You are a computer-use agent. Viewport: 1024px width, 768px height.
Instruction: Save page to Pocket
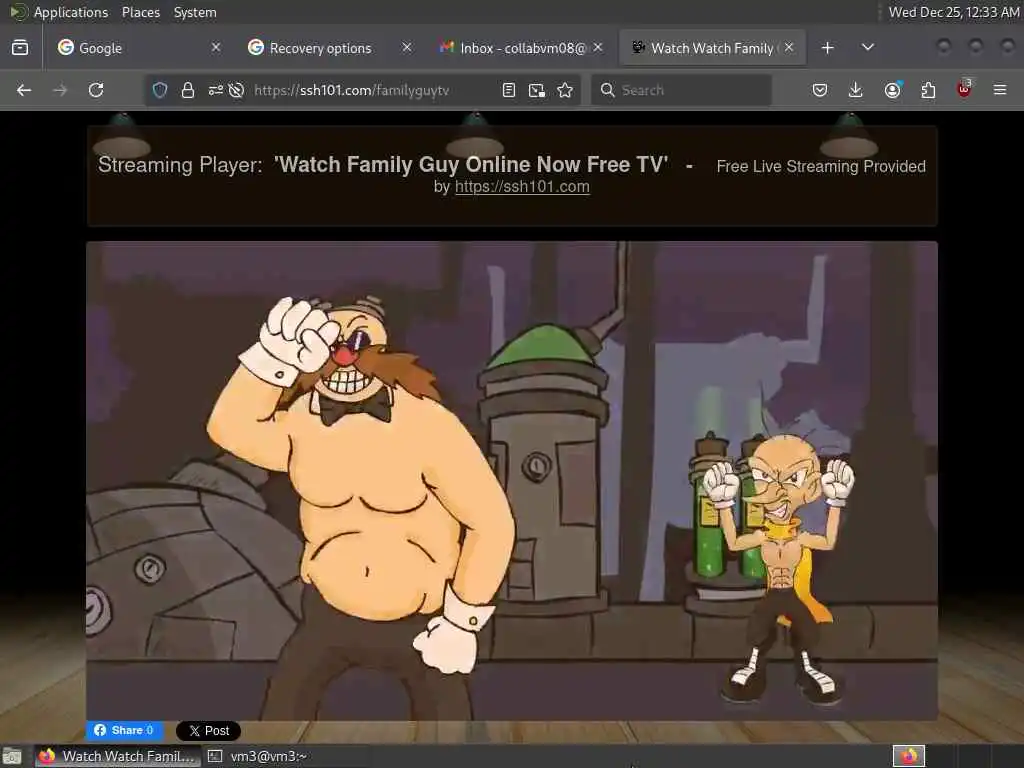point(820,90)
